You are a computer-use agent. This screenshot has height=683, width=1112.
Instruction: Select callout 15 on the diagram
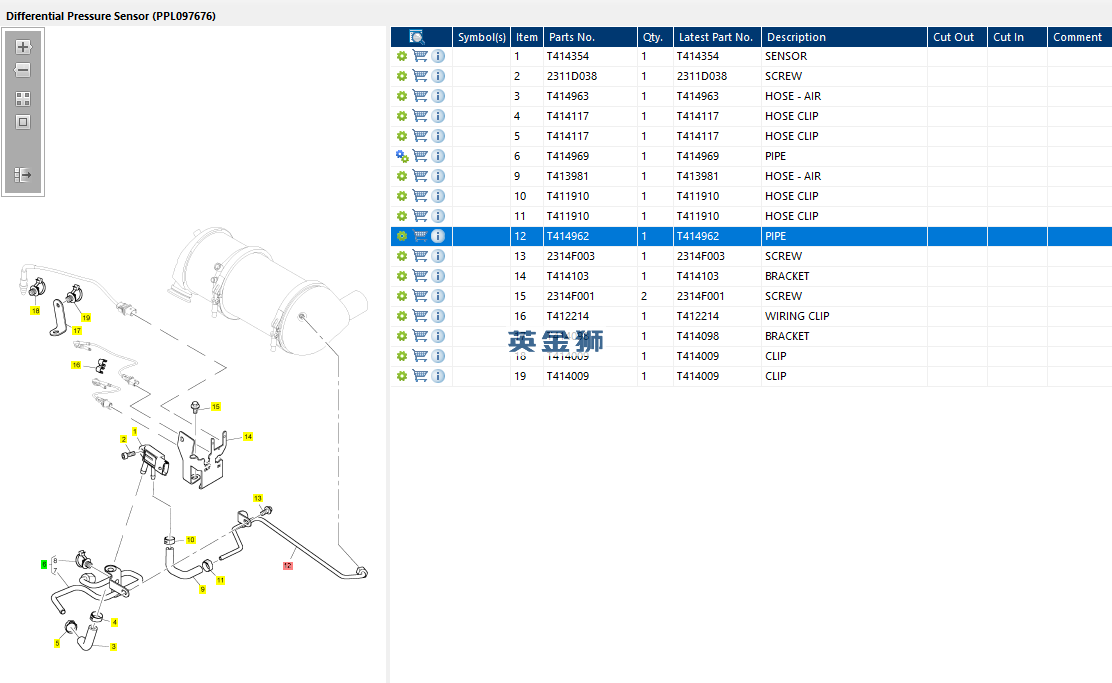click(x=216, y=406)
